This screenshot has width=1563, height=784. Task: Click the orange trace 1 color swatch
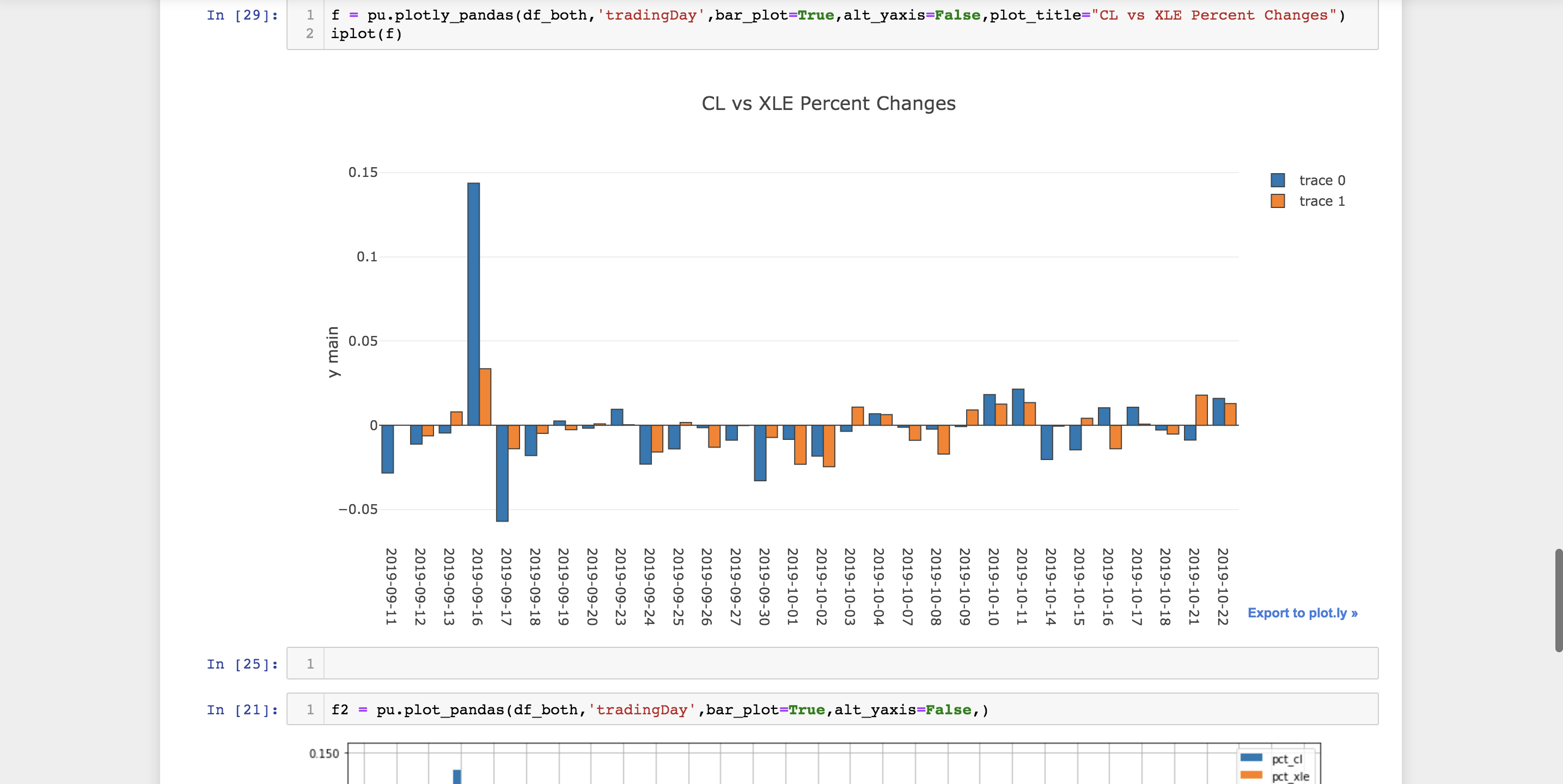click(x=1277, y=201)
